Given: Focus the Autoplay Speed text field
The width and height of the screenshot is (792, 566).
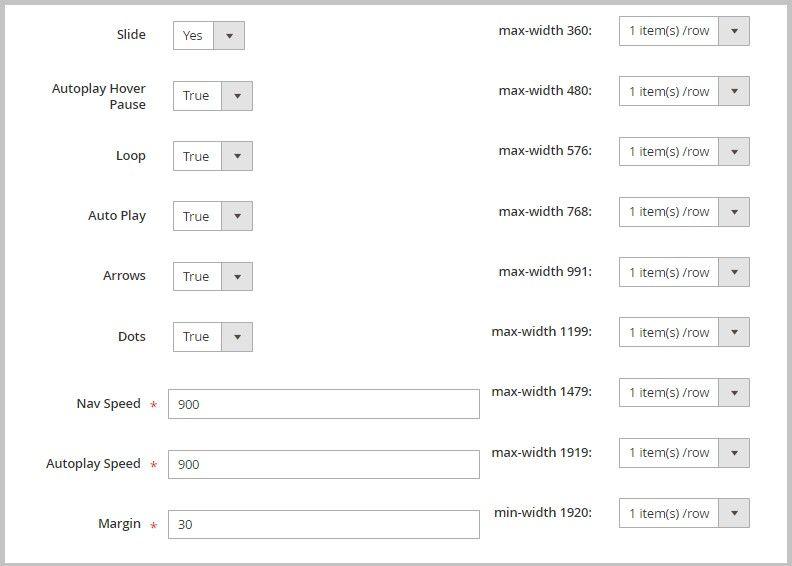Looking at the screenshot, I should coord(323,464).
